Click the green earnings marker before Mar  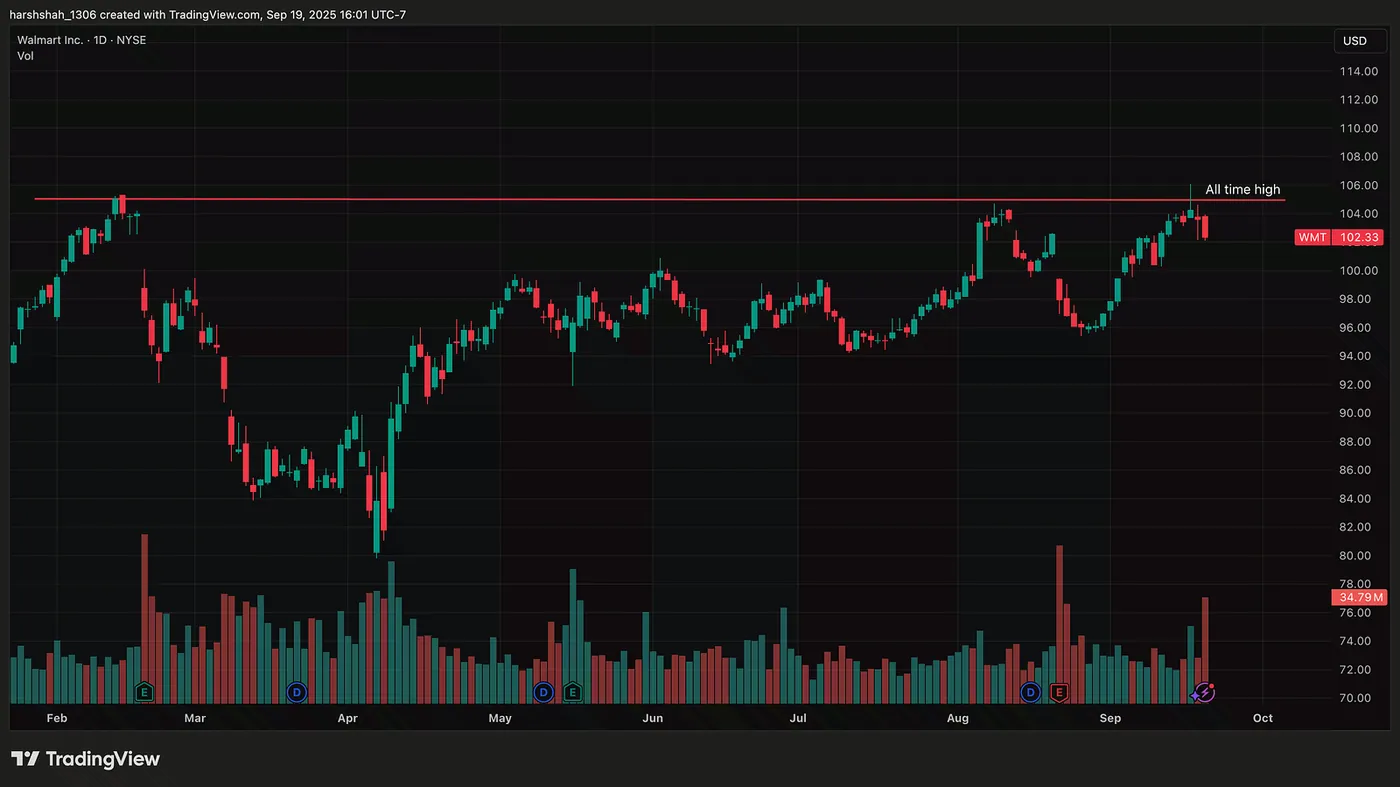pos(145,691)
